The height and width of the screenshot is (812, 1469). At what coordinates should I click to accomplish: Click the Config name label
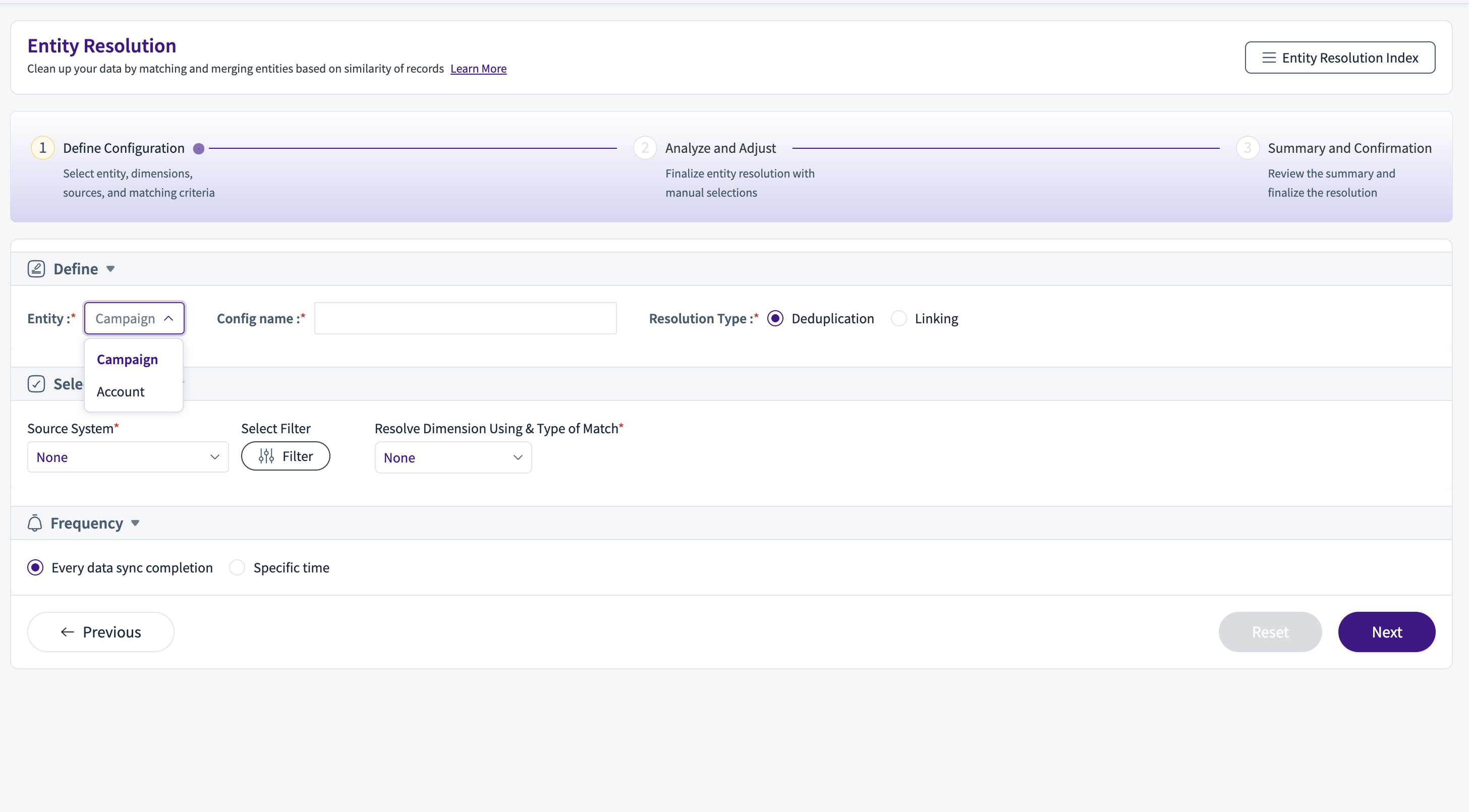click(261, 318)
